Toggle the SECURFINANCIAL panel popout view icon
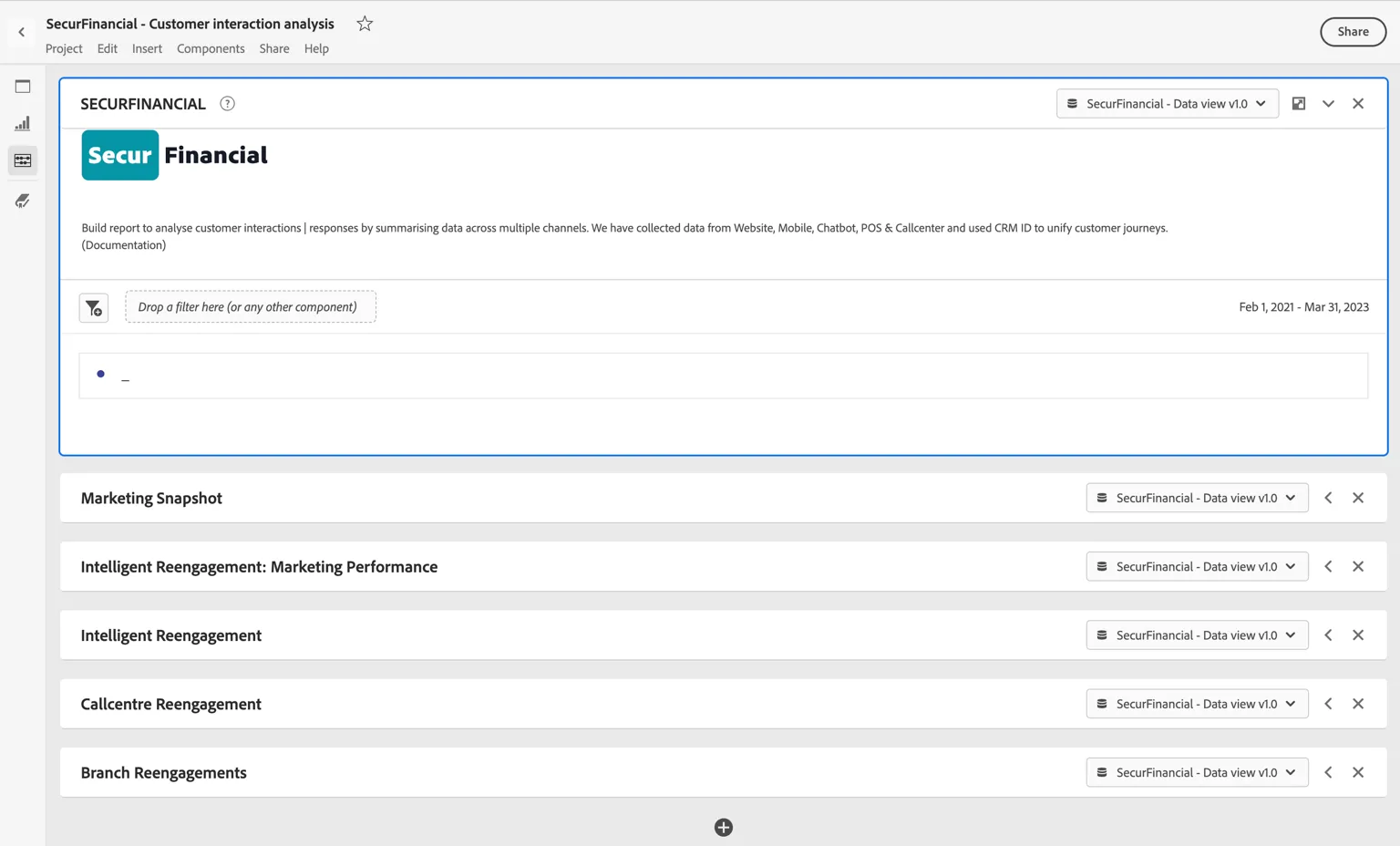 pyautogui.click(x=1299, y=104)
